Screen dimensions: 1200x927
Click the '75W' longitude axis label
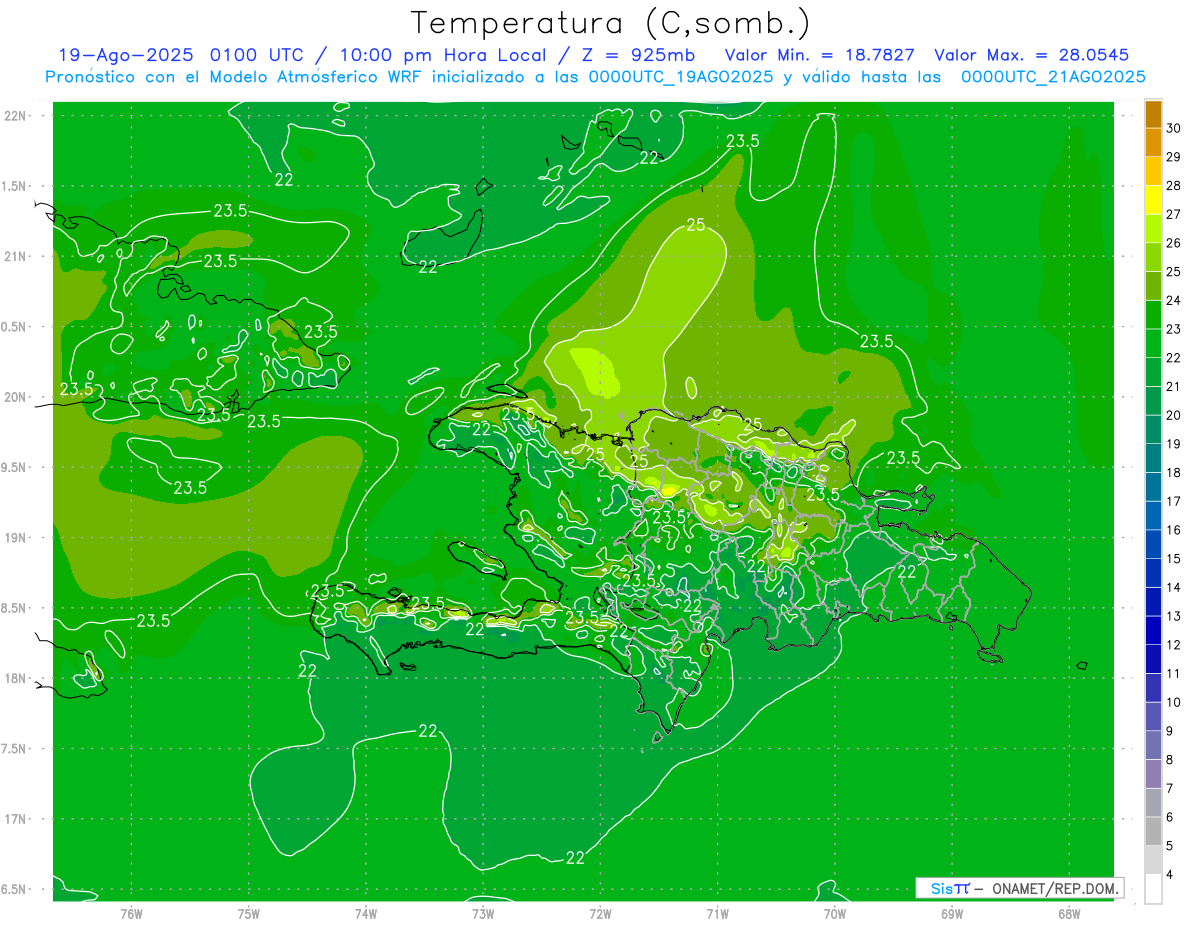[248, 914]
